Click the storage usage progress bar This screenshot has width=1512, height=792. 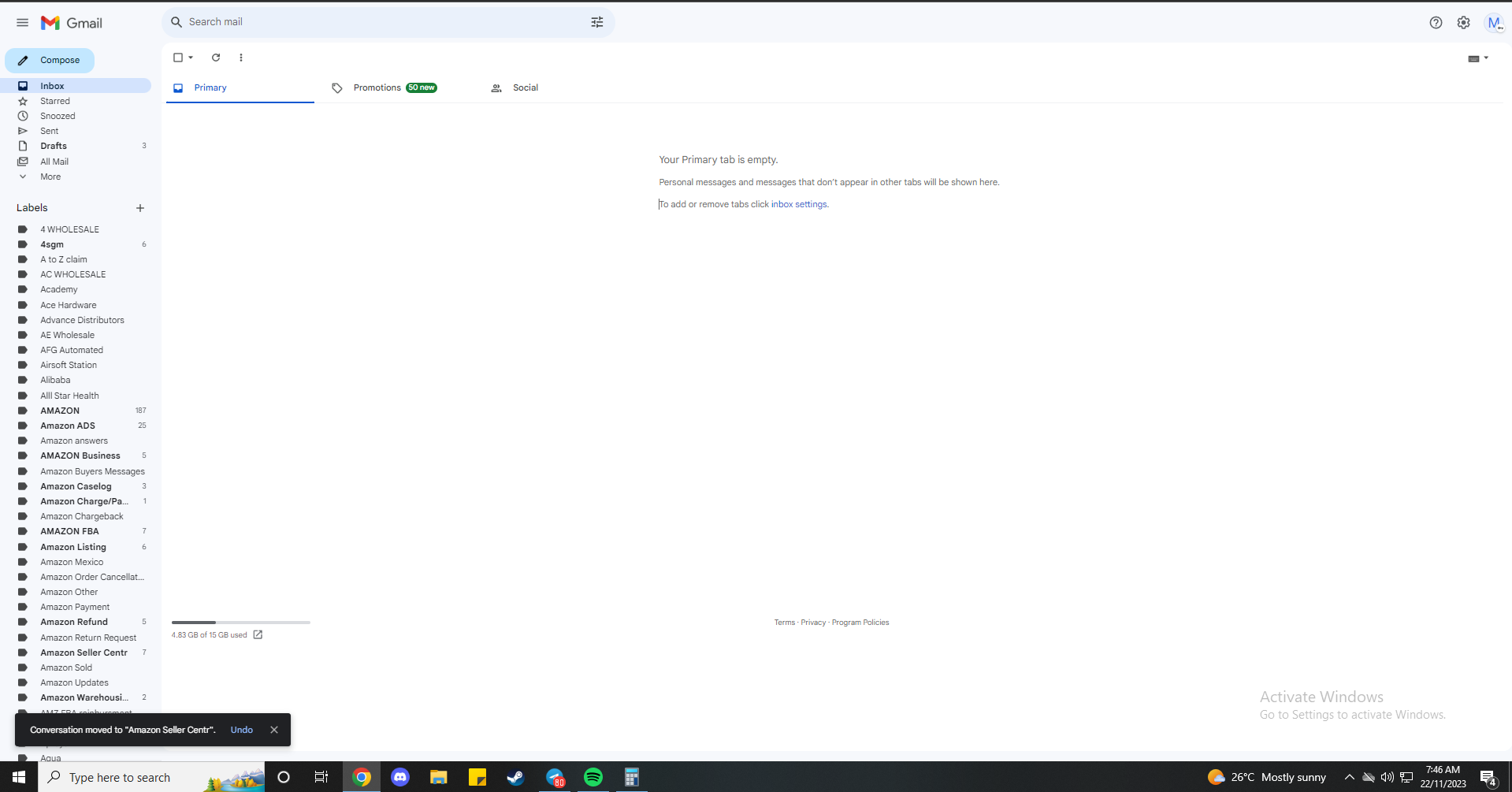[x=241, y=623]
